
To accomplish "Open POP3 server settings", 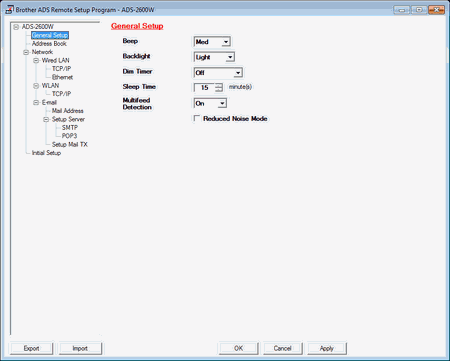I will [69, 136].
